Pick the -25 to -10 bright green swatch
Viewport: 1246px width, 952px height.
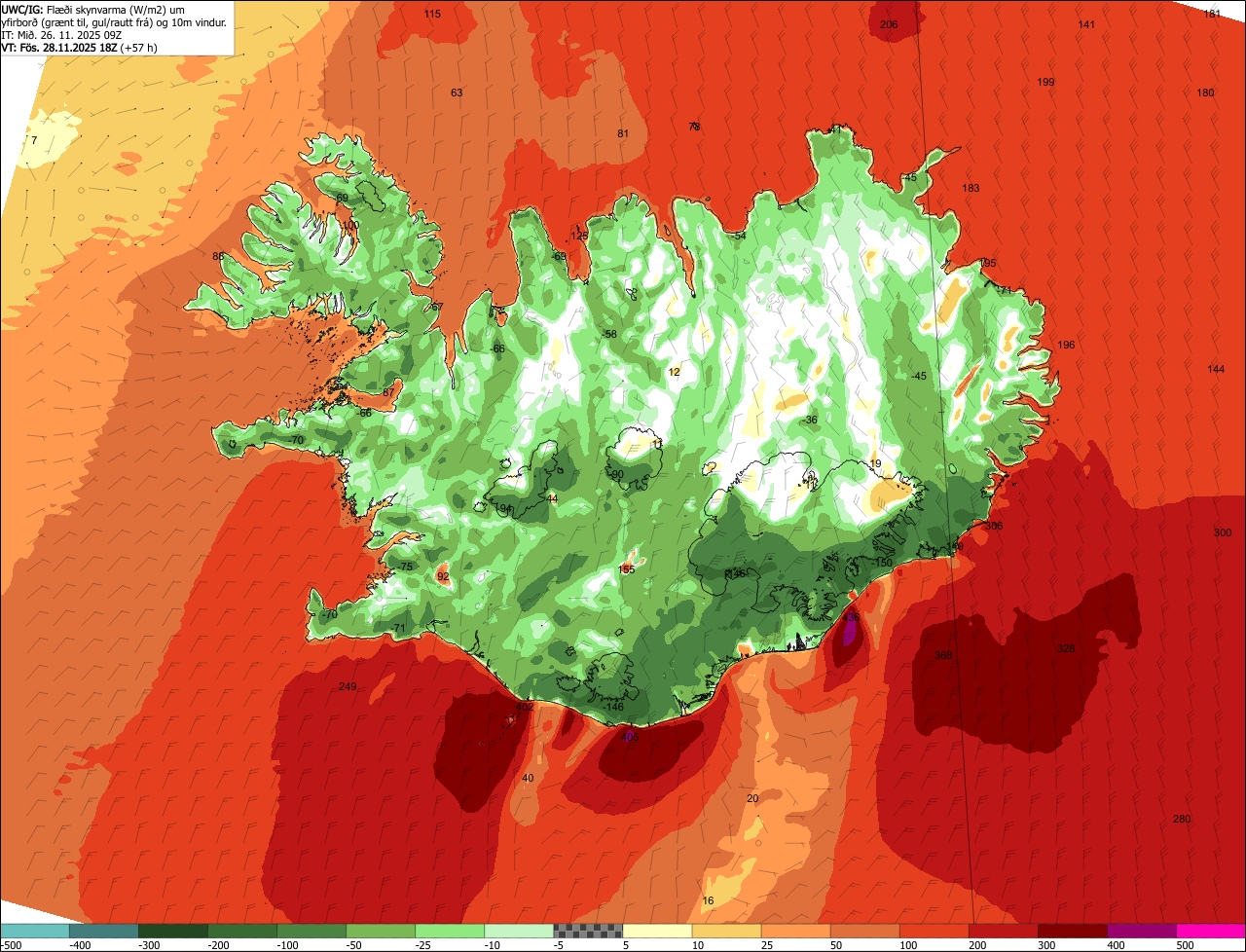[x=449, y=931]
